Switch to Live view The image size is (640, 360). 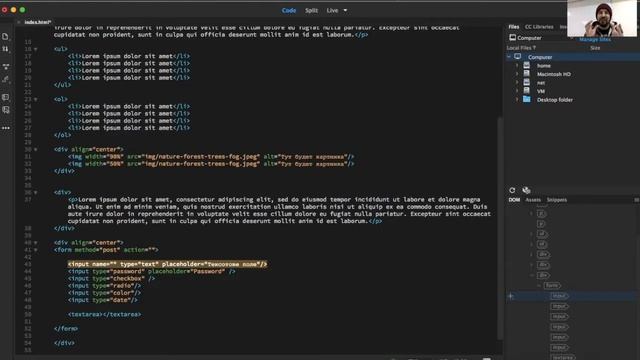[332, 11]
